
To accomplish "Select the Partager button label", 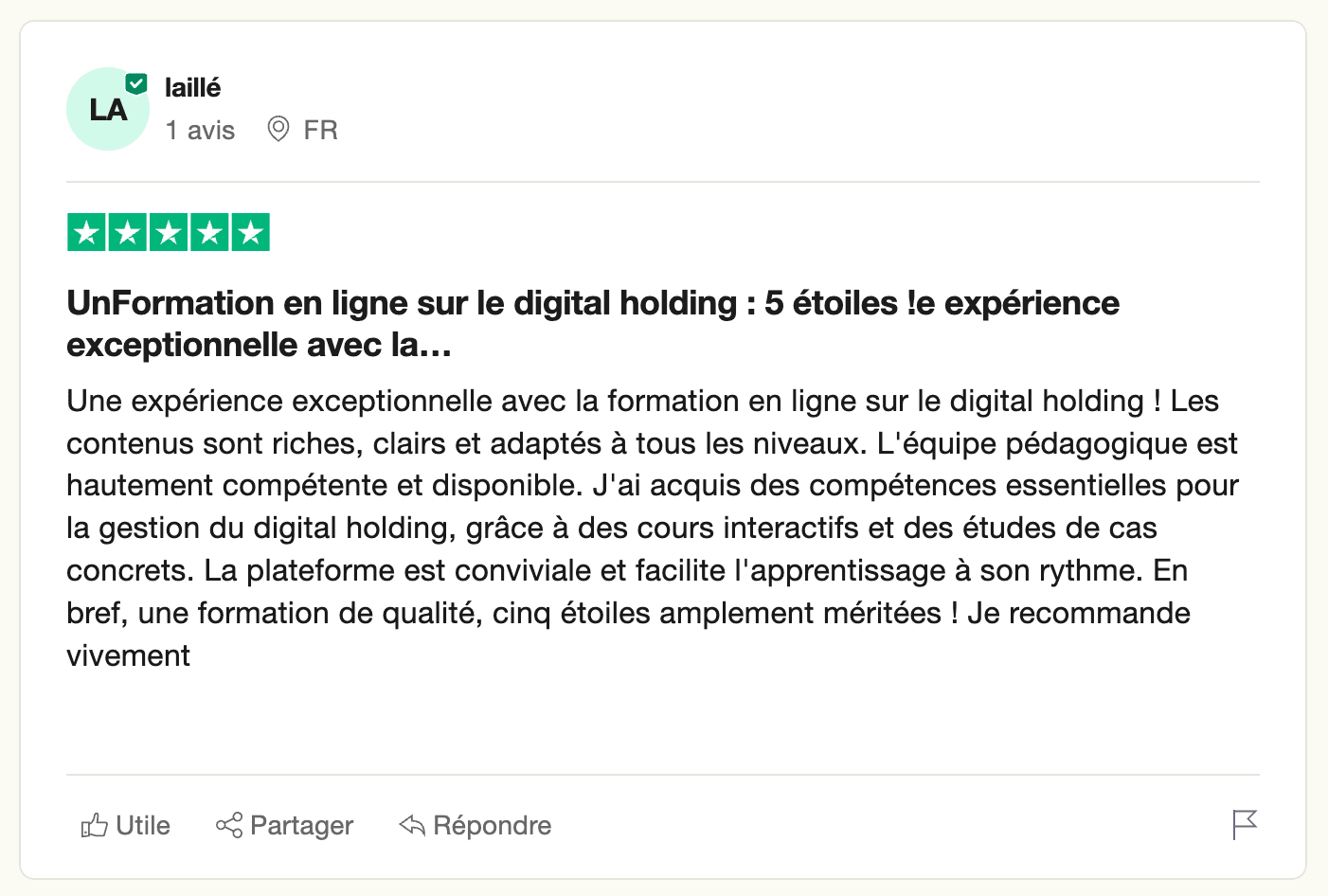I will pos(301,826).
